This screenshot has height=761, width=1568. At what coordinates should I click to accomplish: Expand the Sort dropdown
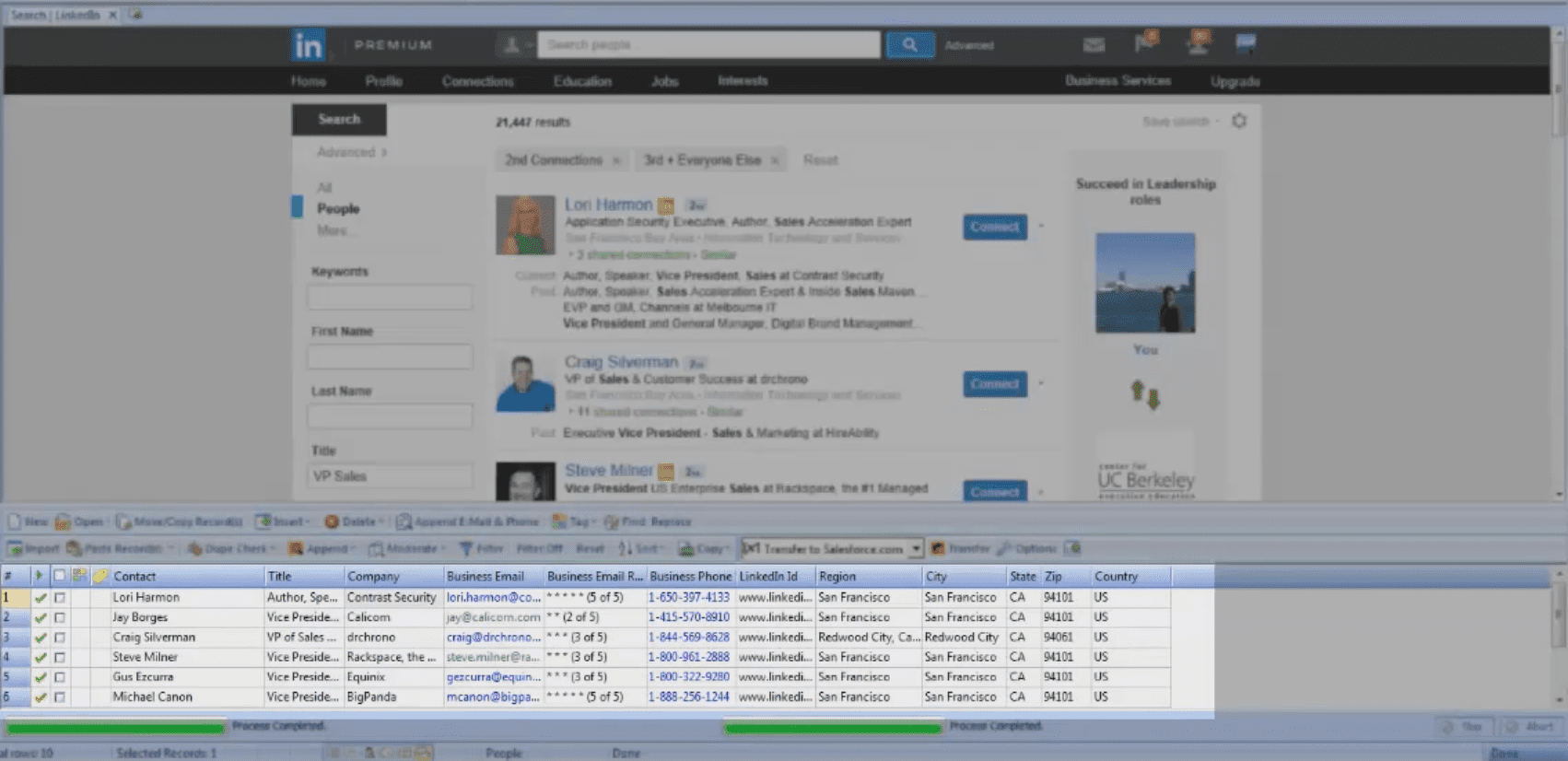point(663,548)
